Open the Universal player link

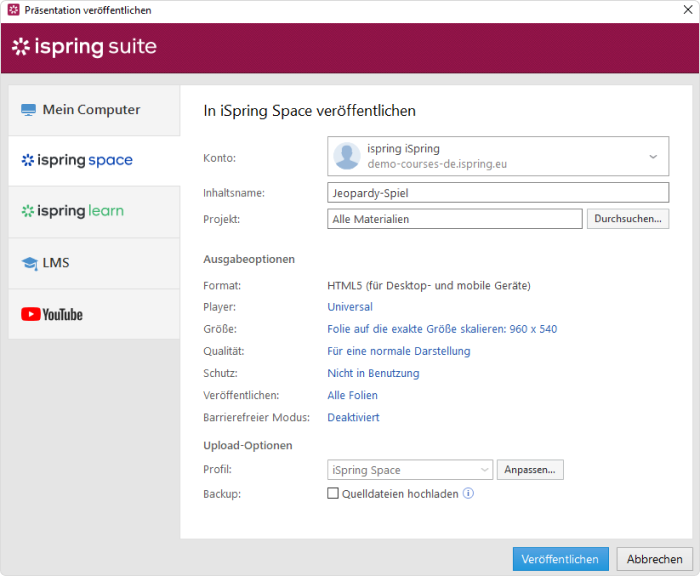(x=350, y=307)
